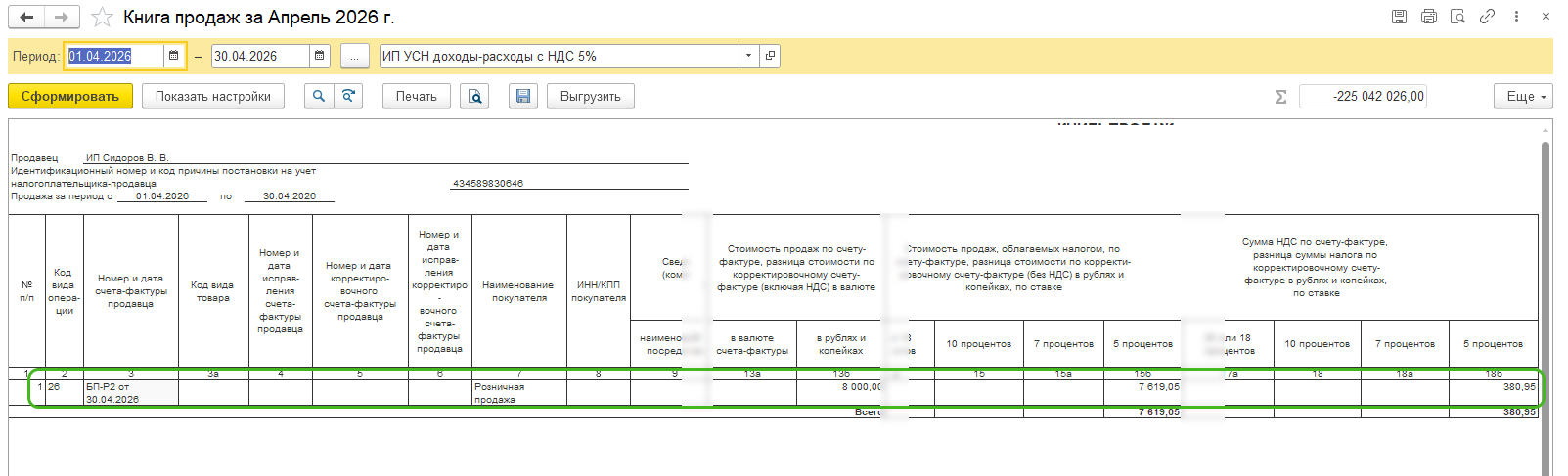Click the period end date field 30.04.2026

(x=260, y=56)
